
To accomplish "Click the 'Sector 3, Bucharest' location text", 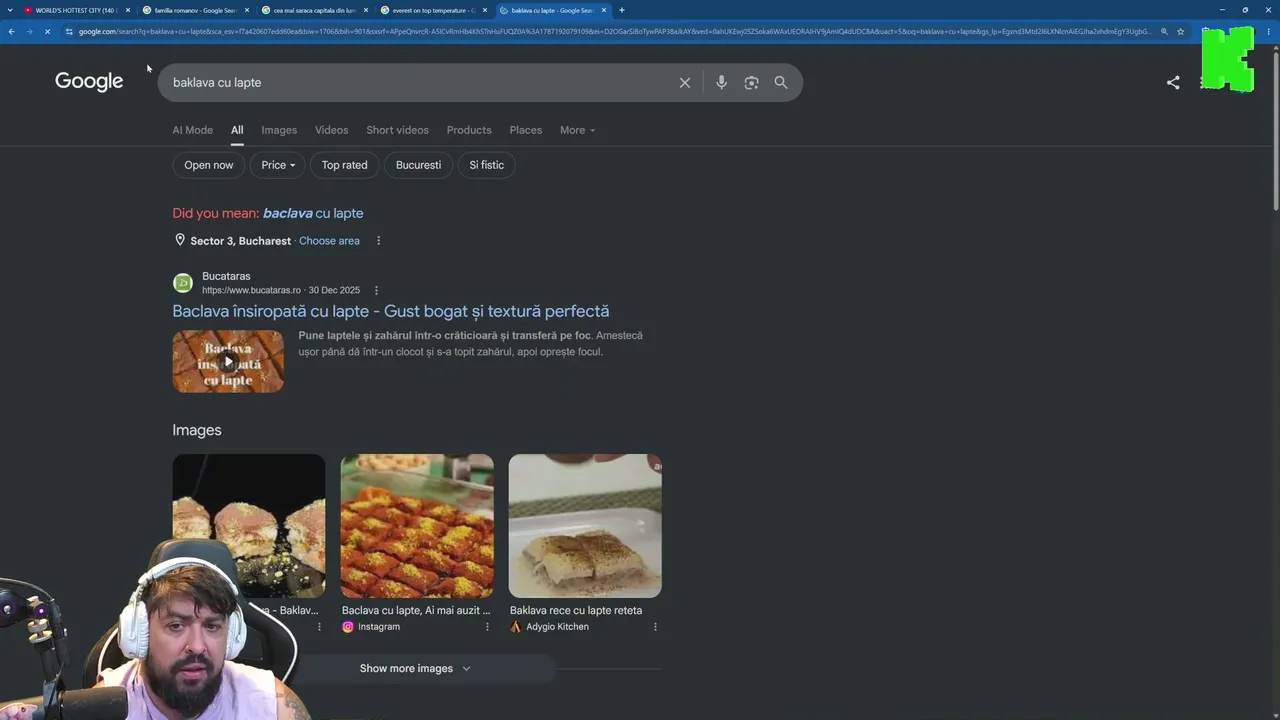I will tap(241, 241).
